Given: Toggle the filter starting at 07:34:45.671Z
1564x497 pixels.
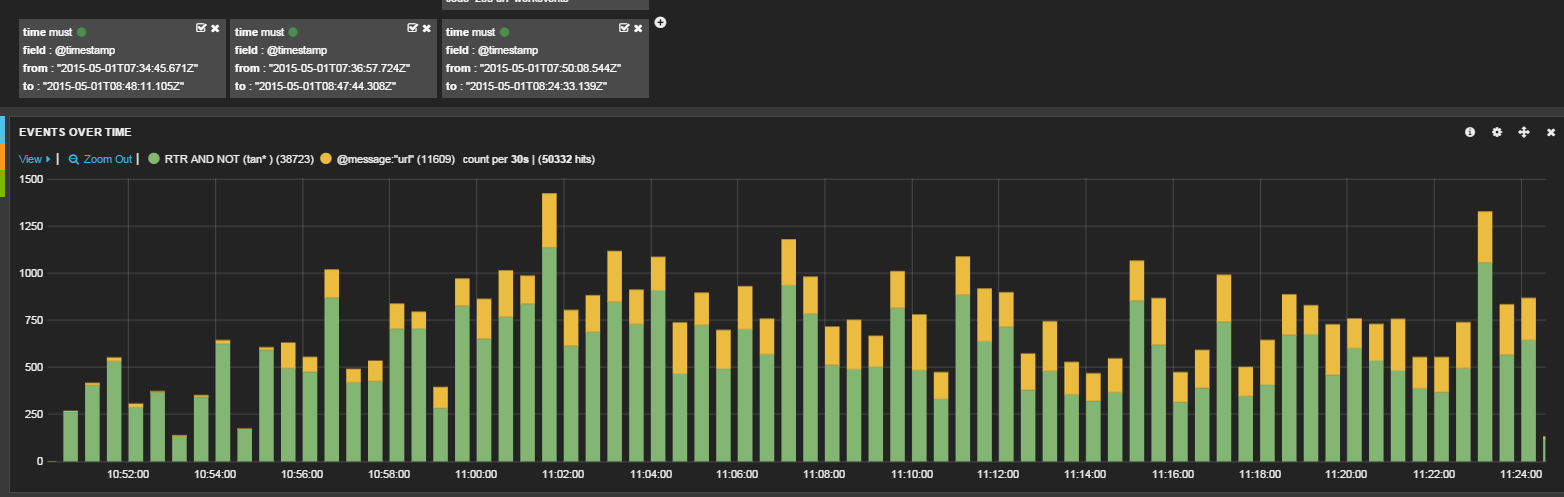Looking at the screenshot, I should point(201,28).
